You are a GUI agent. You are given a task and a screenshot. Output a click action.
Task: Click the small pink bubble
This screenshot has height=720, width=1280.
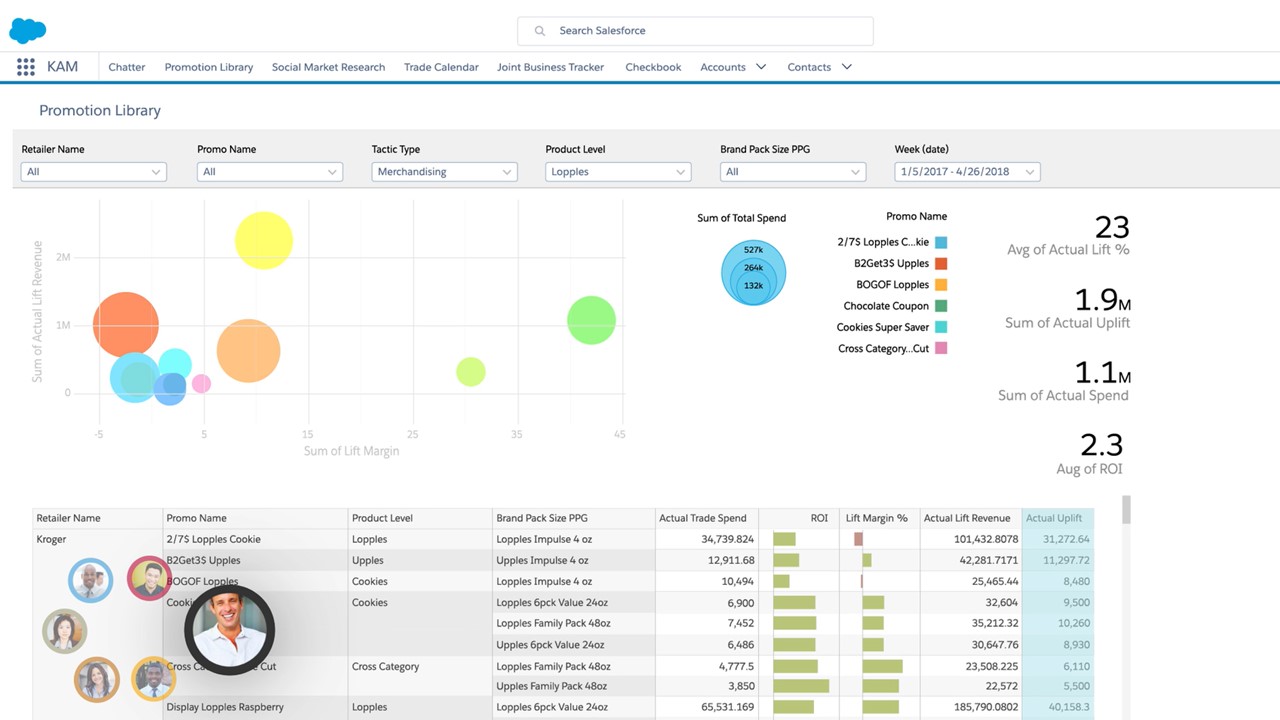[202, 383]
